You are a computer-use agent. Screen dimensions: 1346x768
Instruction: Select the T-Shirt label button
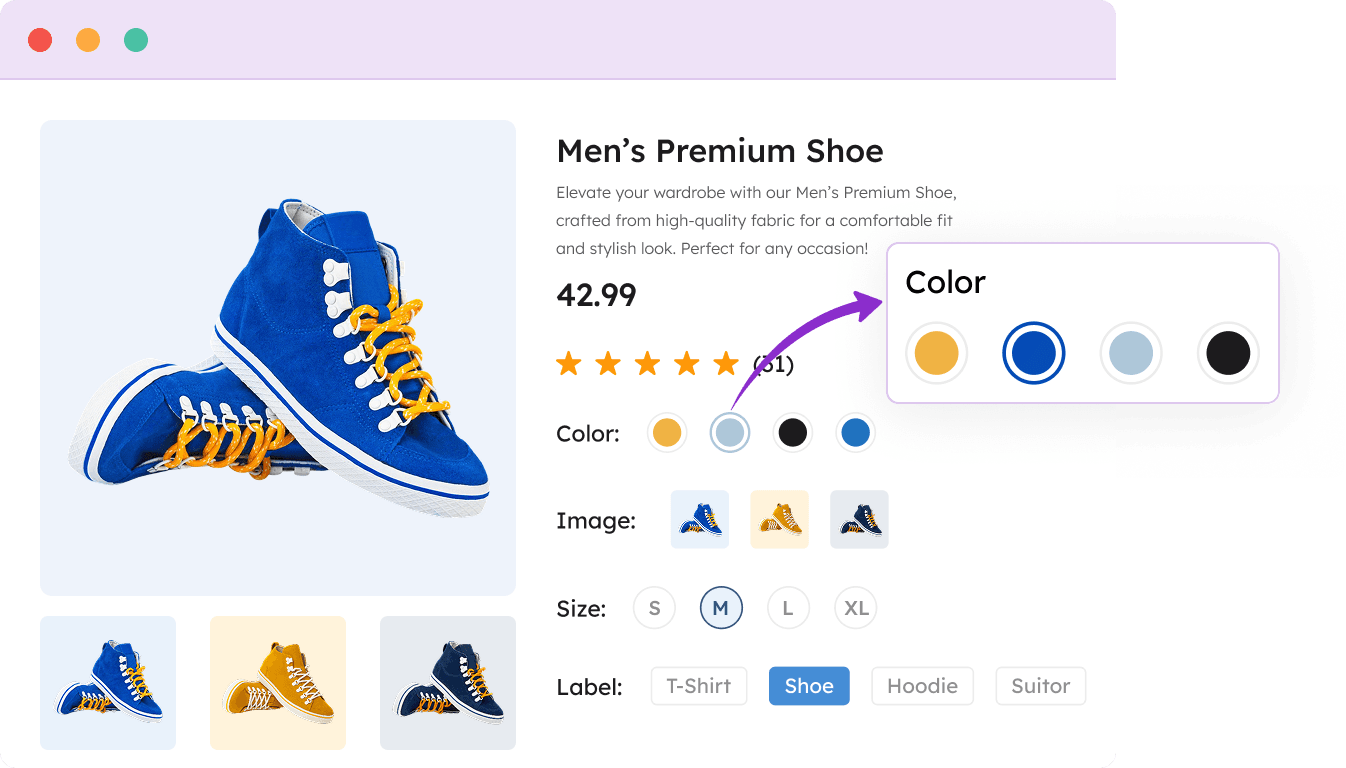(x=699, y=686)
